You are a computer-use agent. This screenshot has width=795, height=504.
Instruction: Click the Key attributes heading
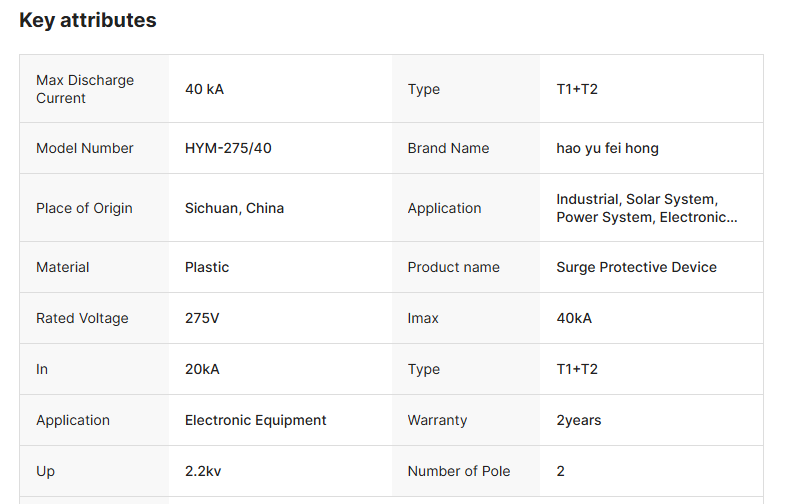point(88,20)
